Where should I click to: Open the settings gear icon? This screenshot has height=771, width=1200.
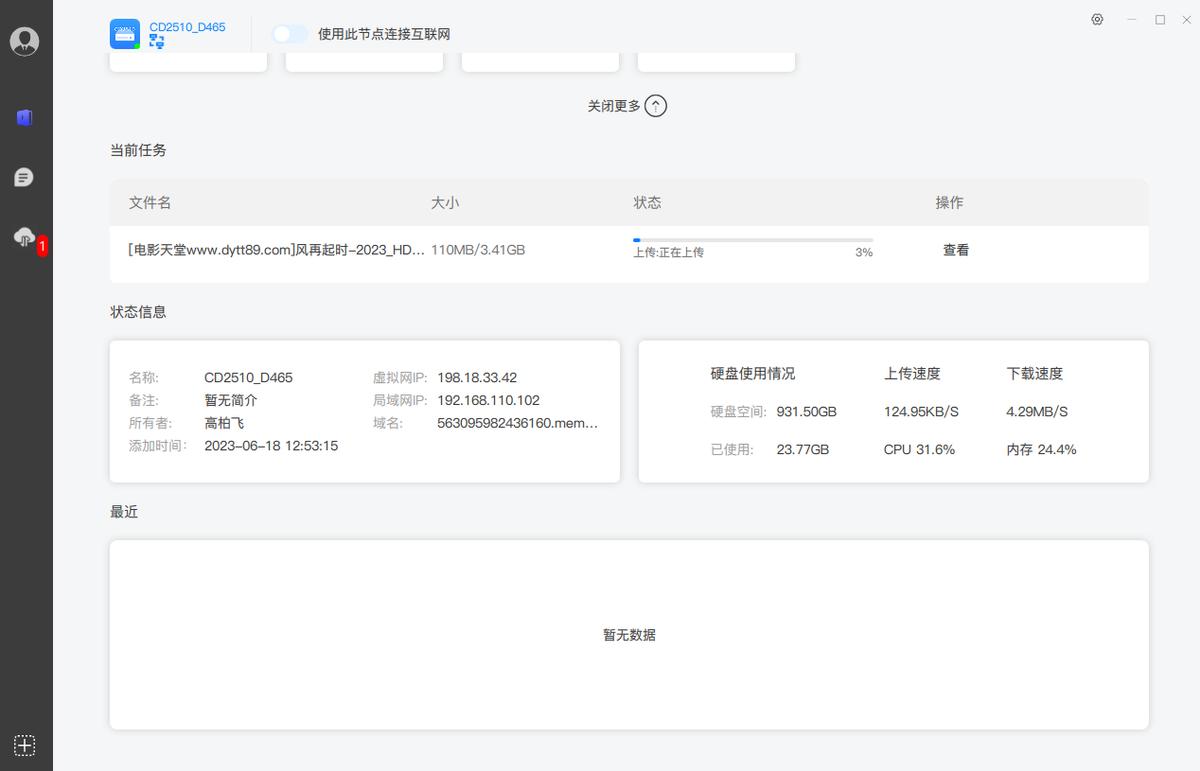coord(1097,19)
